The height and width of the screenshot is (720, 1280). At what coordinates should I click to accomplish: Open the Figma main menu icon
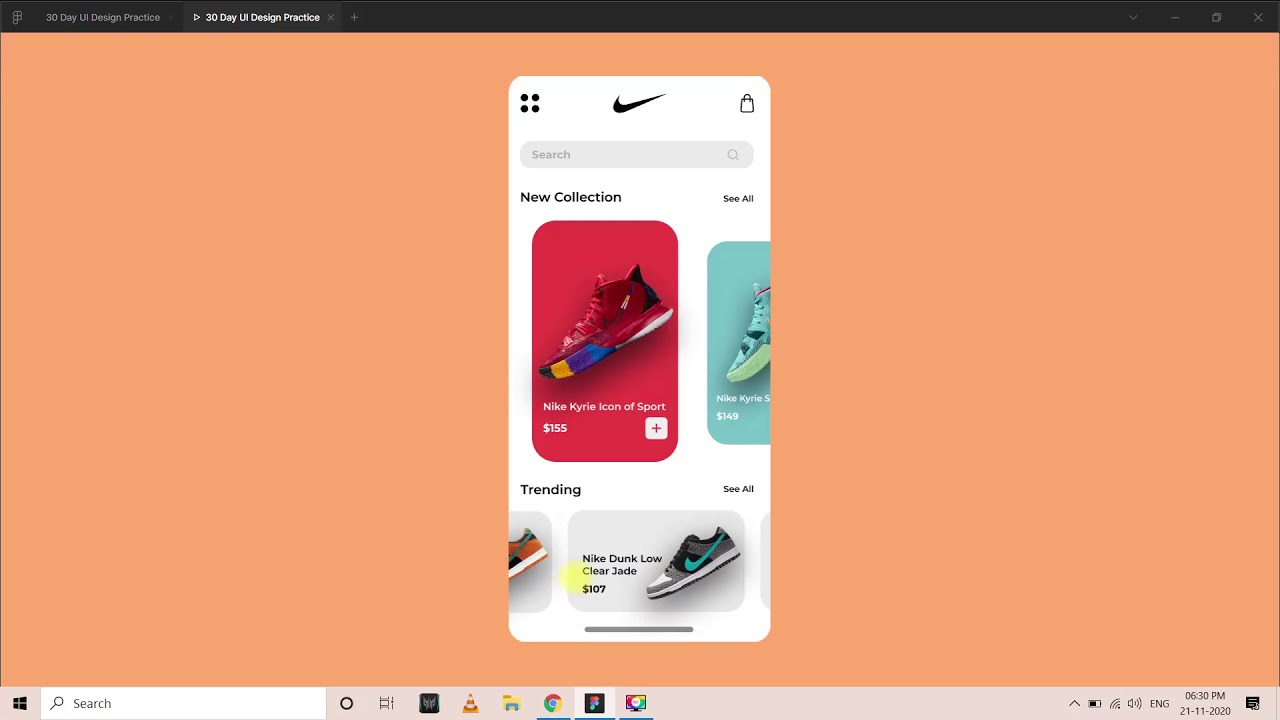pyautogui.click(x=17, y=17)
